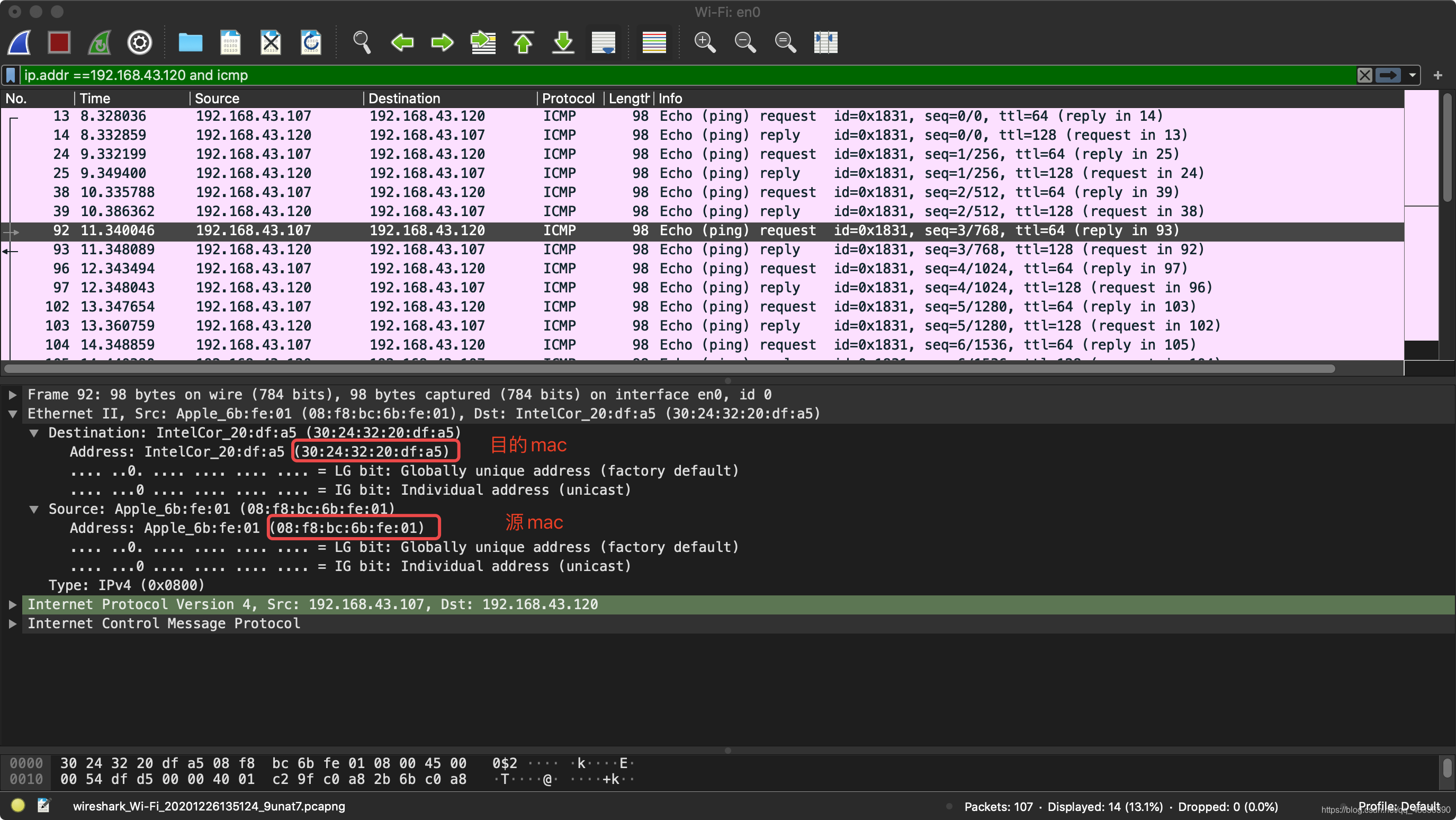Collapse the Destination IntelCor subtree

point(34,433)
